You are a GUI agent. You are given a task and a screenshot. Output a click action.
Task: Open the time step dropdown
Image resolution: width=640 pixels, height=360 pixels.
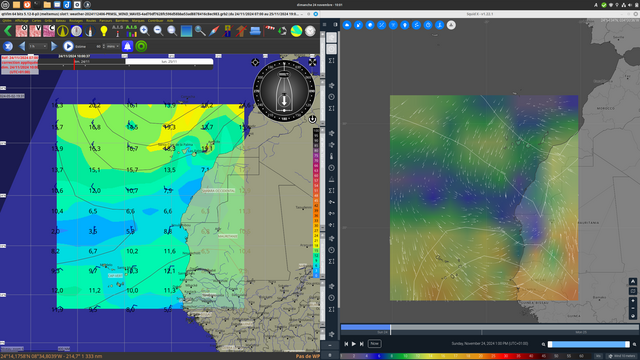click(x=38, y=46)
